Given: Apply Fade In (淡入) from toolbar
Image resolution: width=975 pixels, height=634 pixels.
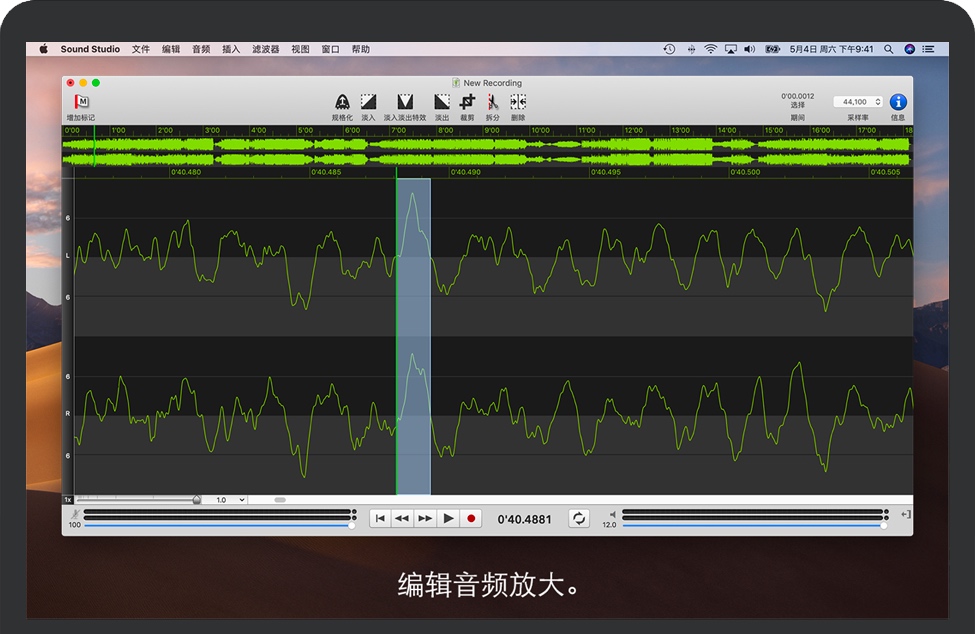Looking at the screenshot, I should tap(368, 102).
